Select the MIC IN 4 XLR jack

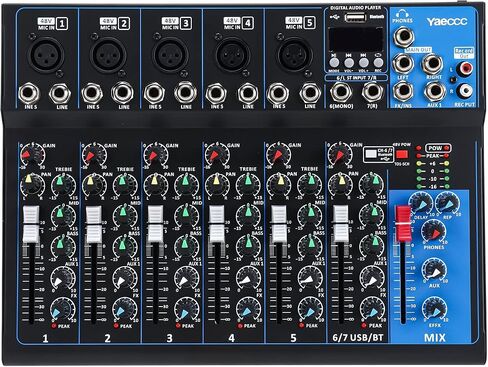[x=232, y=55]
